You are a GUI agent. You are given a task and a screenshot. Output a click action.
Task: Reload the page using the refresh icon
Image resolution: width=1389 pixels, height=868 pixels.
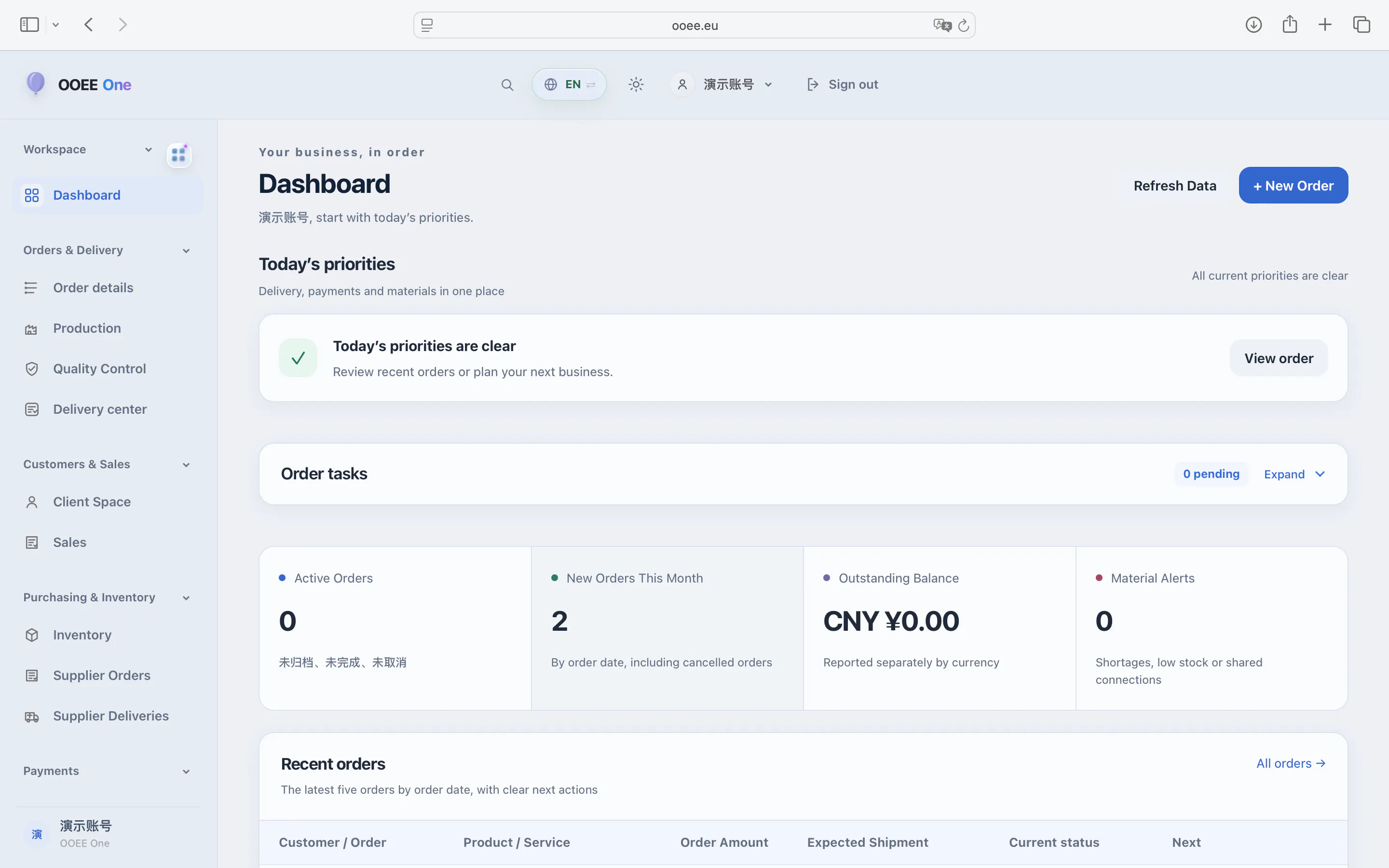tap(963, 25)
